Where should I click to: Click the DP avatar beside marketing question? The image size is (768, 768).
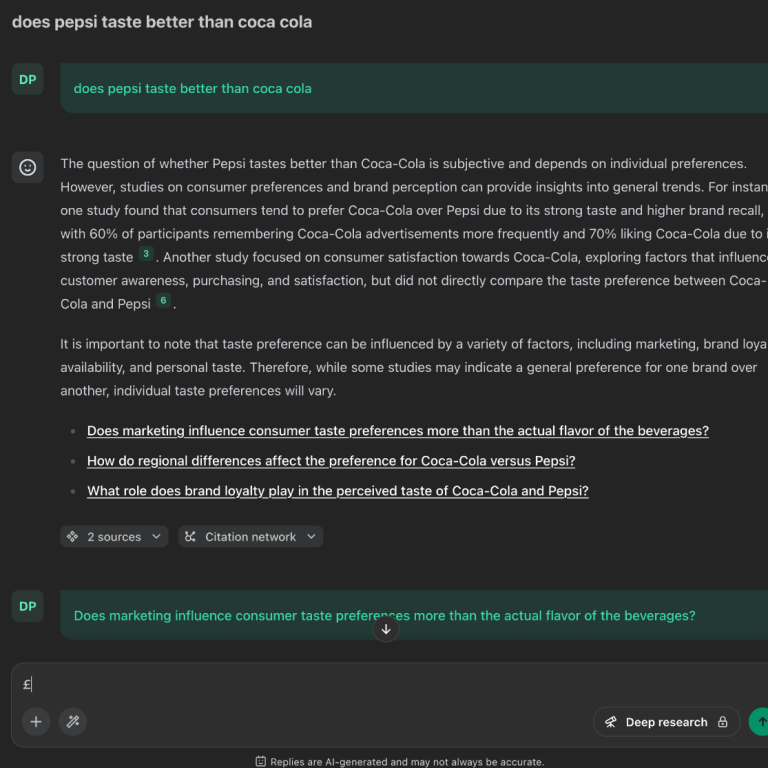pos(28,606)
